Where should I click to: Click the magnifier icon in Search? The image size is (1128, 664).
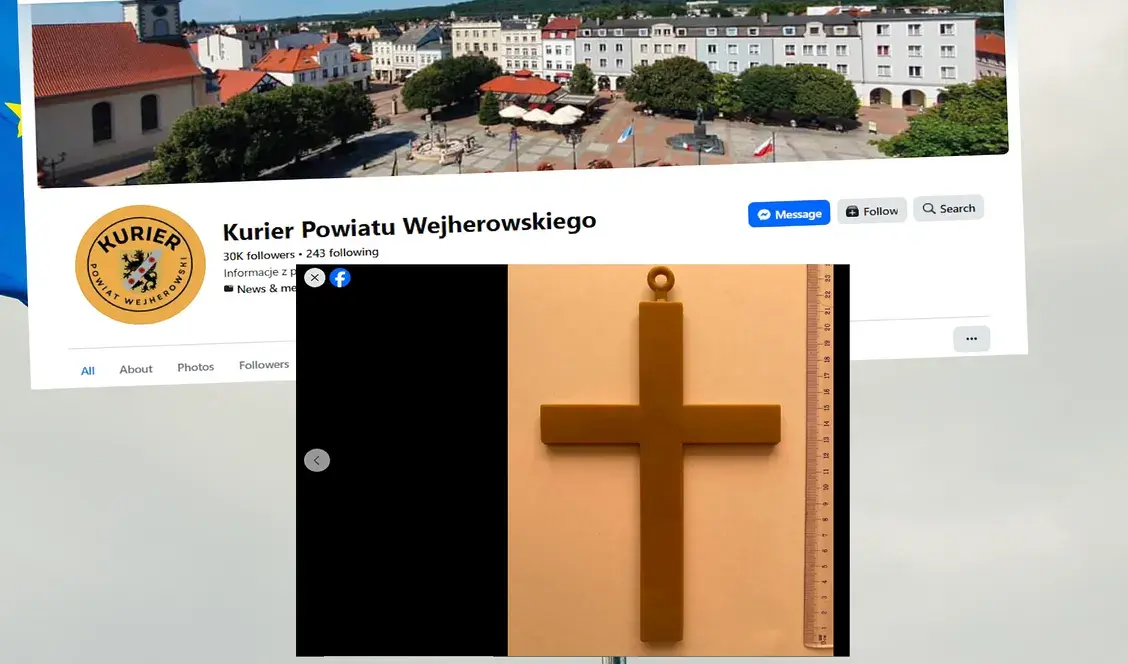click(x=929, y=209)
